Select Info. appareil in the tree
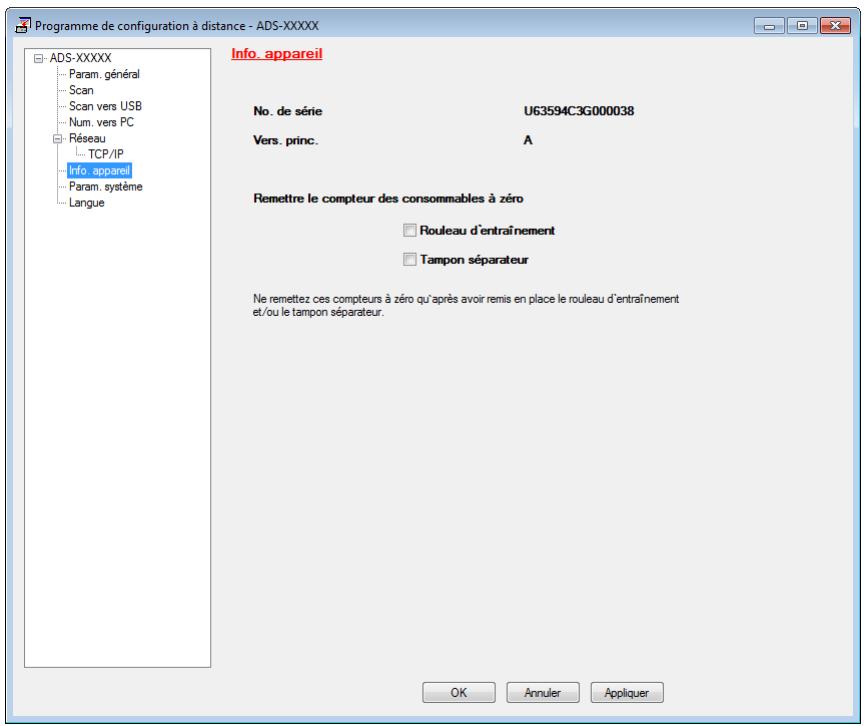Viewport: 865px width, 726px height. (99, 170)
